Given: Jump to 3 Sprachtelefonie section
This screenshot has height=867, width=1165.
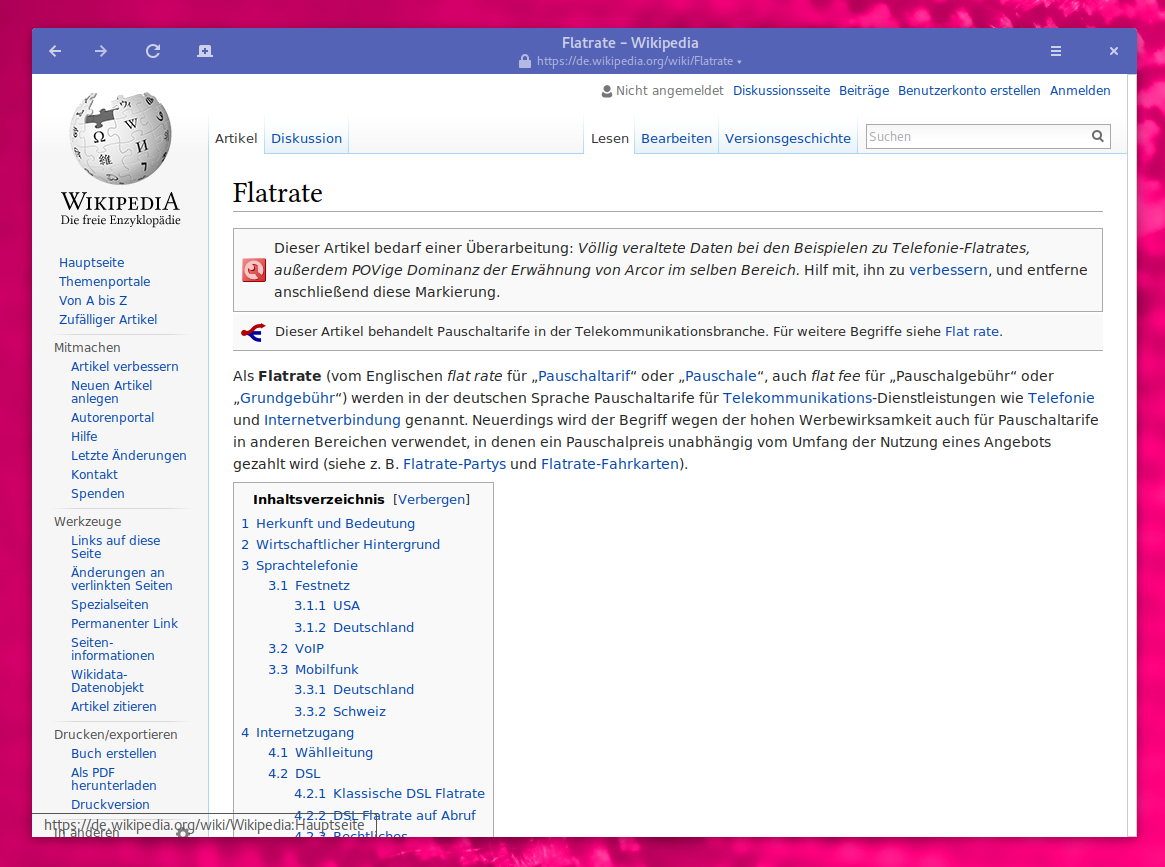Looking at the screenshot, I should pos(299,565).
